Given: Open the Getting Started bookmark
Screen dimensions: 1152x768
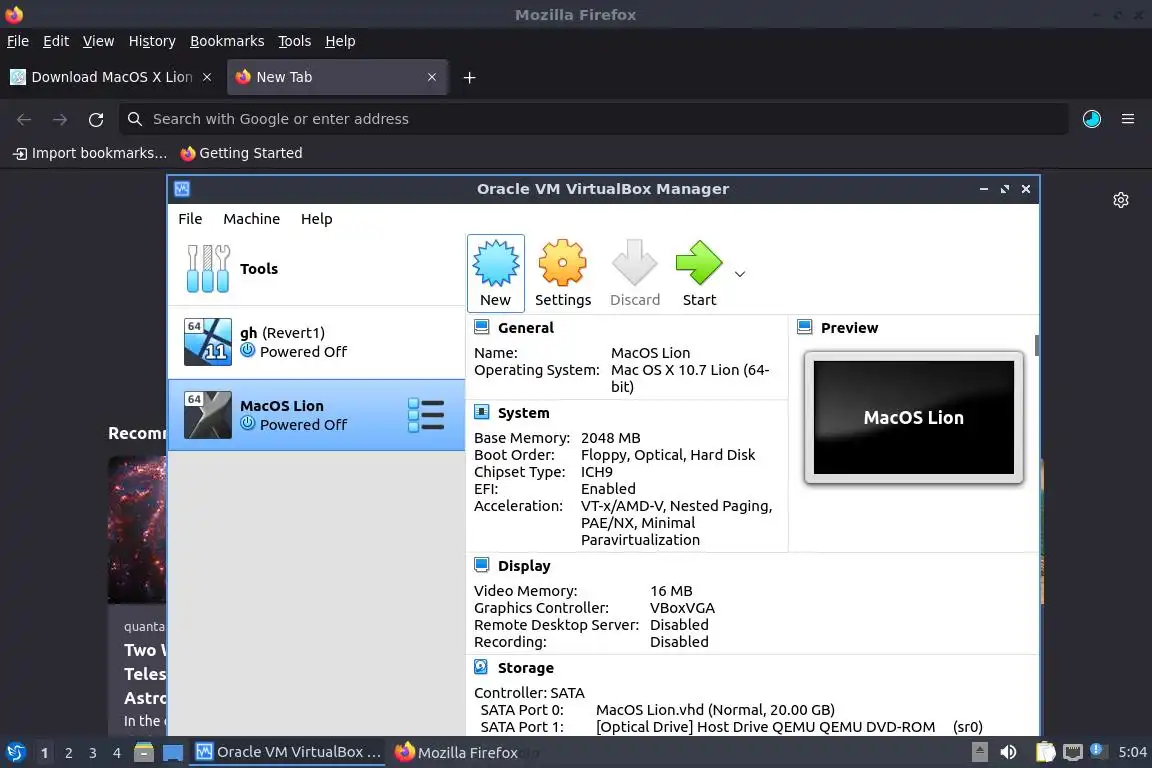Looking at the screenshot, I should tap(241, 153).
